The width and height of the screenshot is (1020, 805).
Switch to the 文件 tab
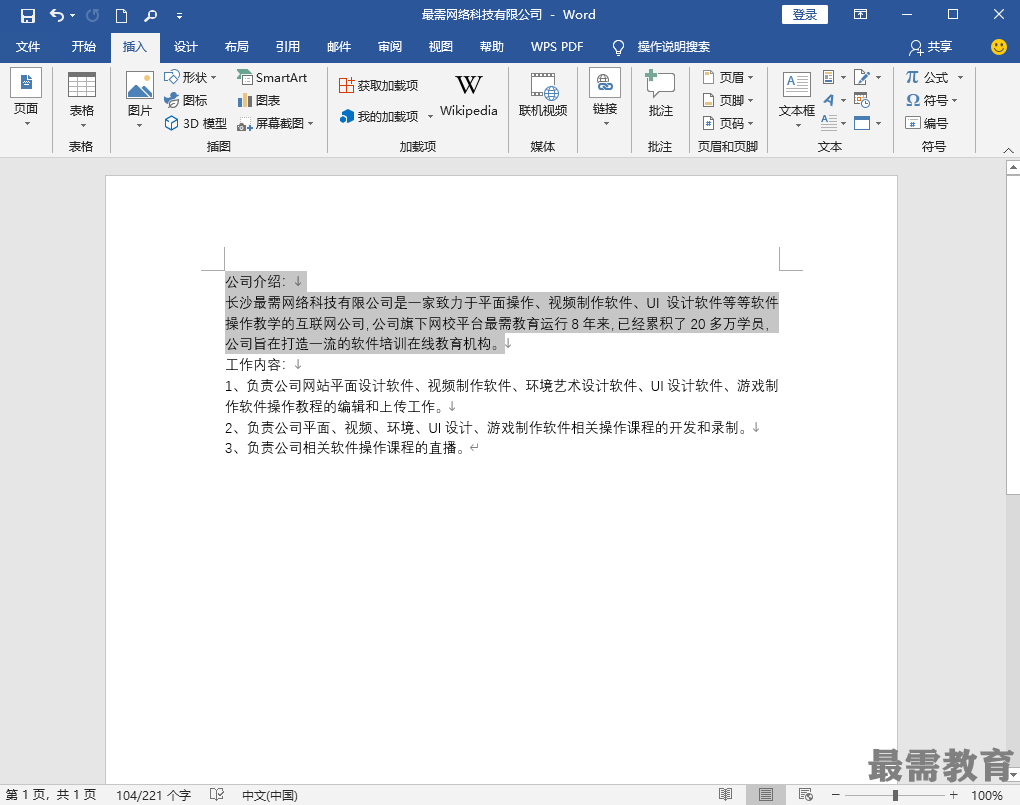click(27, 47)
